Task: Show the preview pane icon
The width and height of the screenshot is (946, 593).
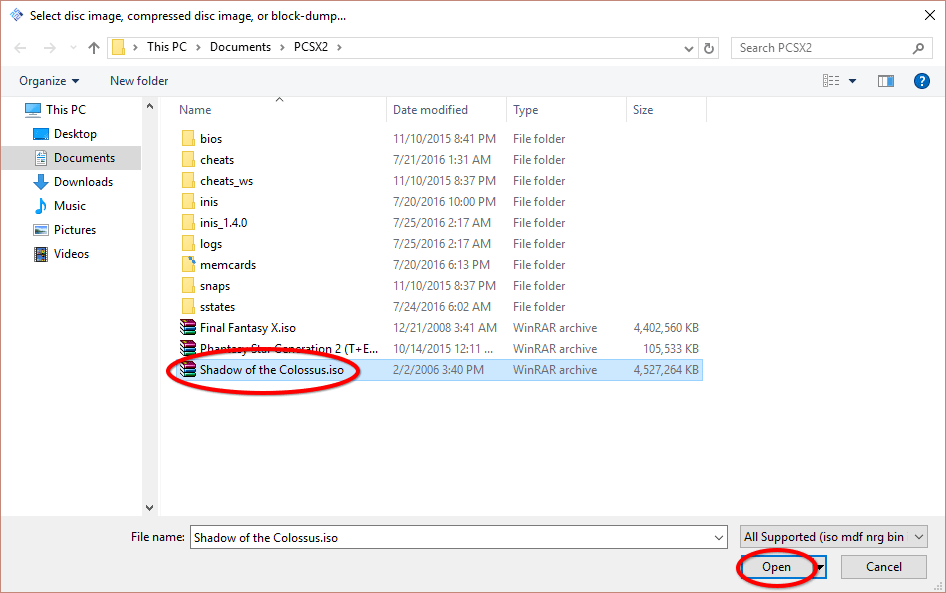Action: tap(885, 81)
